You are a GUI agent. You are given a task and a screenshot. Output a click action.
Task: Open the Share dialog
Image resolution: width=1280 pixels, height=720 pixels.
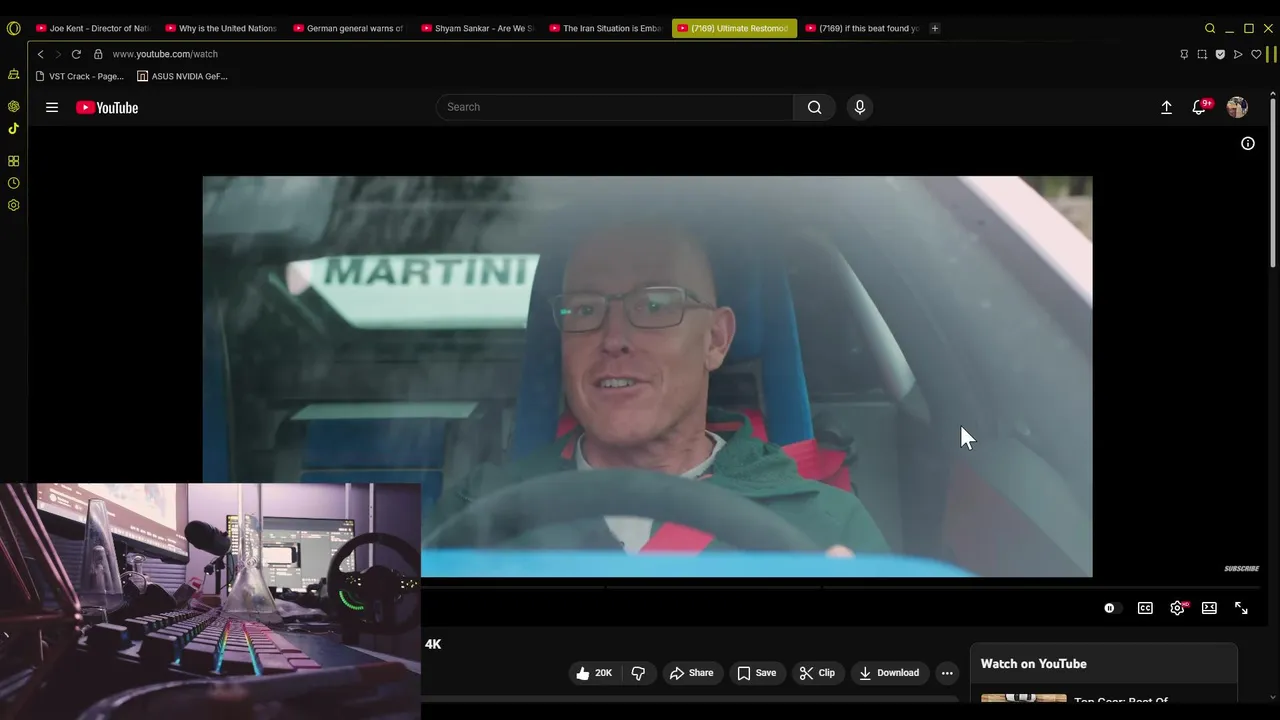[x=691, y=673]
